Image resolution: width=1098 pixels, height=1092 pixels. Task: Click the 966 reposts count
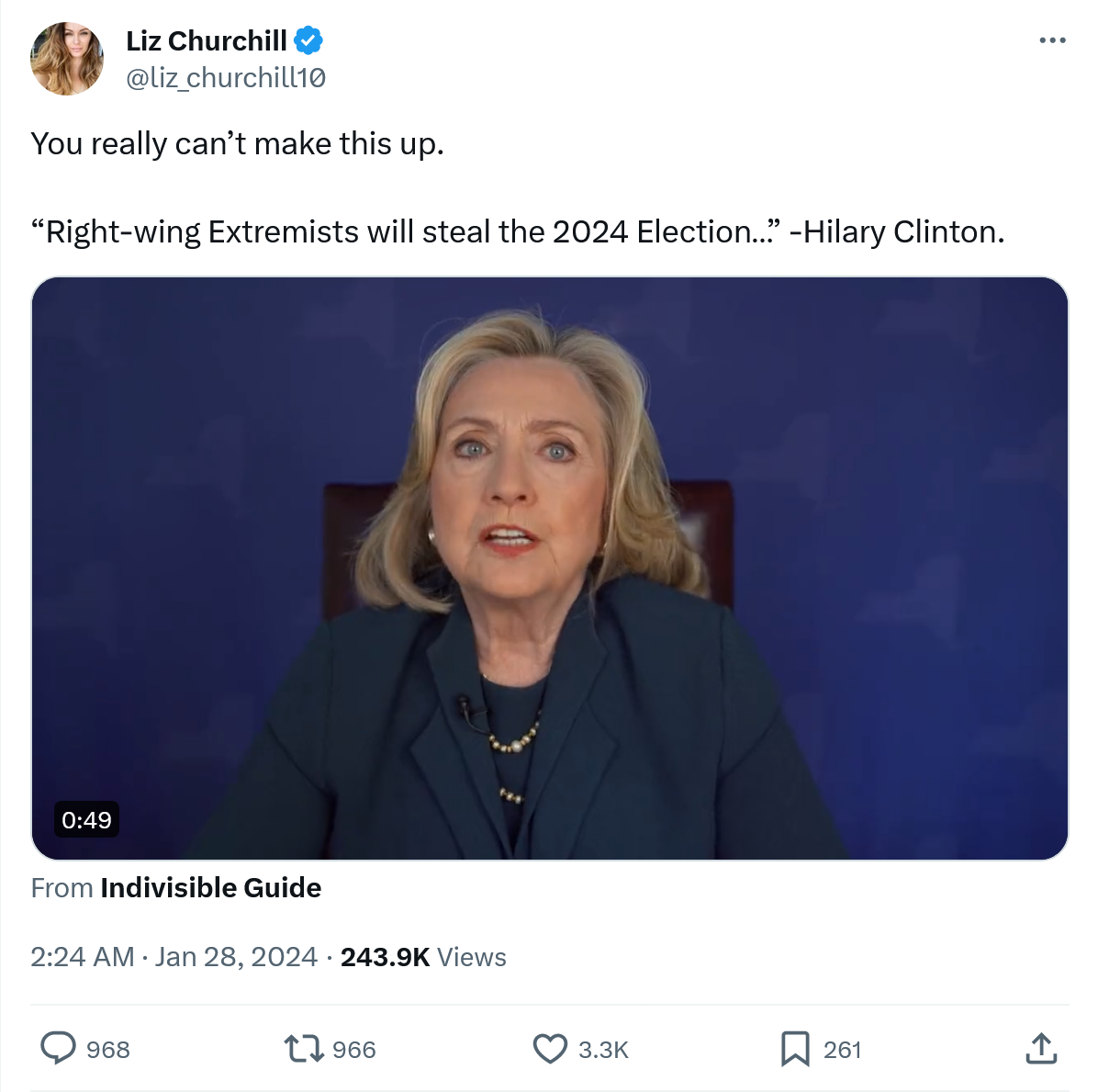tap(354, 1050)
